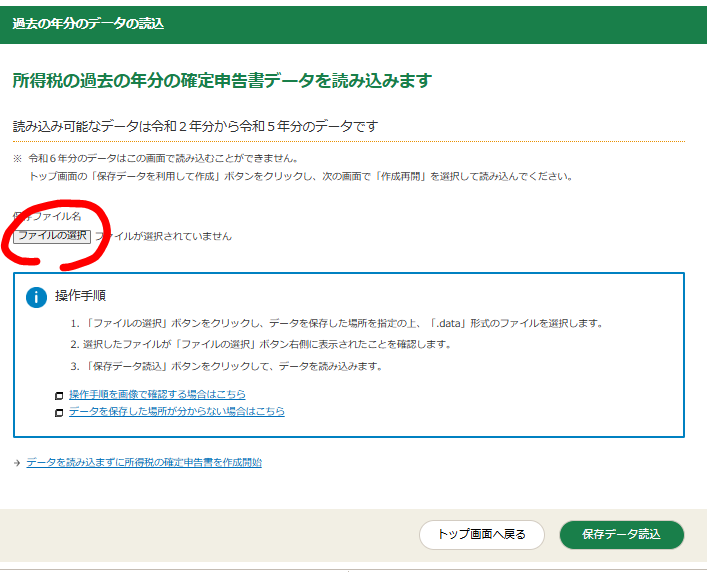
Task: Click the new-window icon before 操作手順を画像で確認する link
Action: [59, 396]
